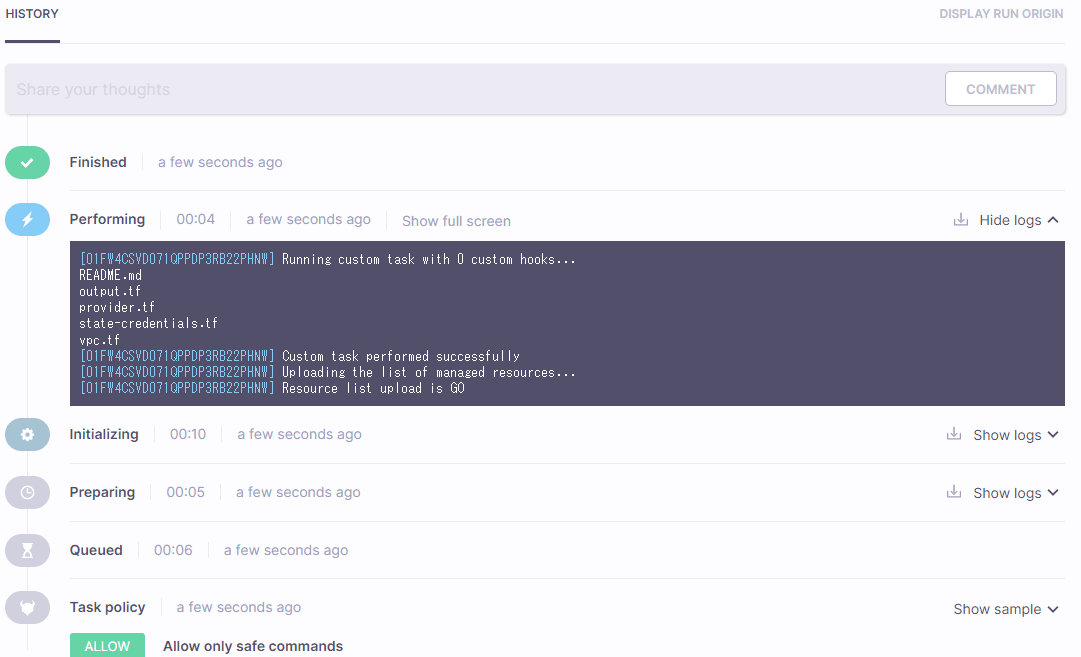Download the Preparing stage logs
The image size is (1081, 657).
point(954,492)
